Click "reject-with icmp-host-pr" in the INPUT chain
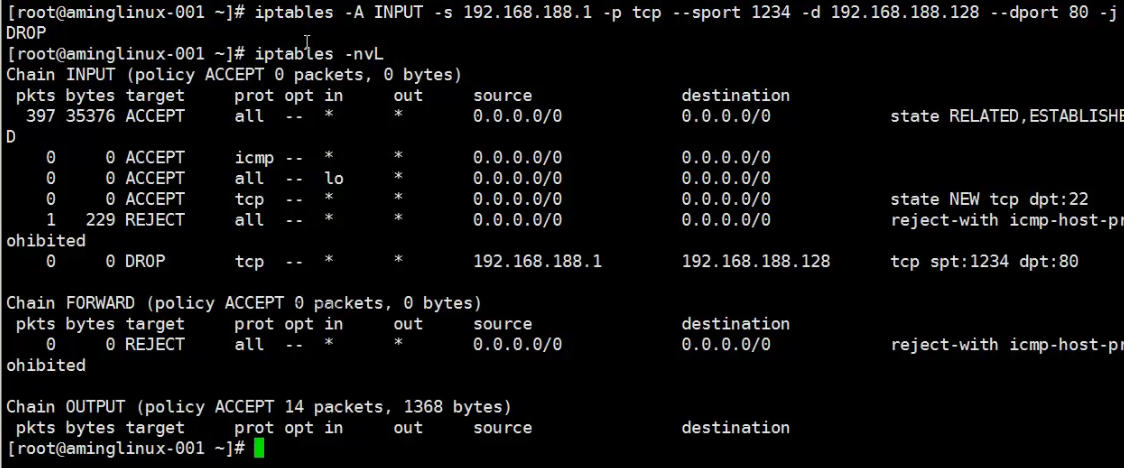 (1006, 220)
